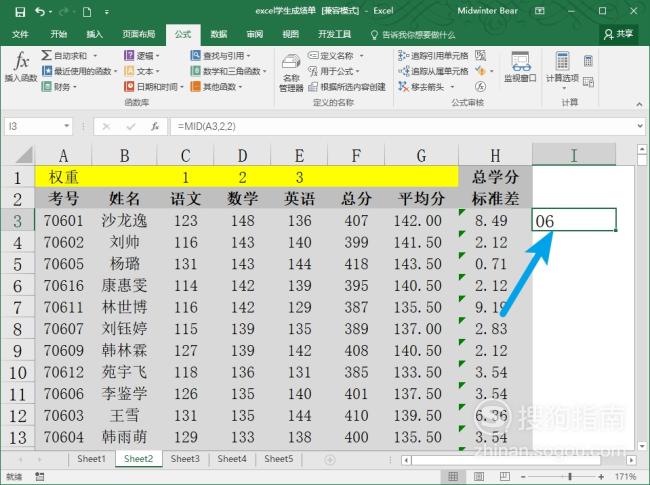
Task: Click the zoom in plus button
Action: 601,477
